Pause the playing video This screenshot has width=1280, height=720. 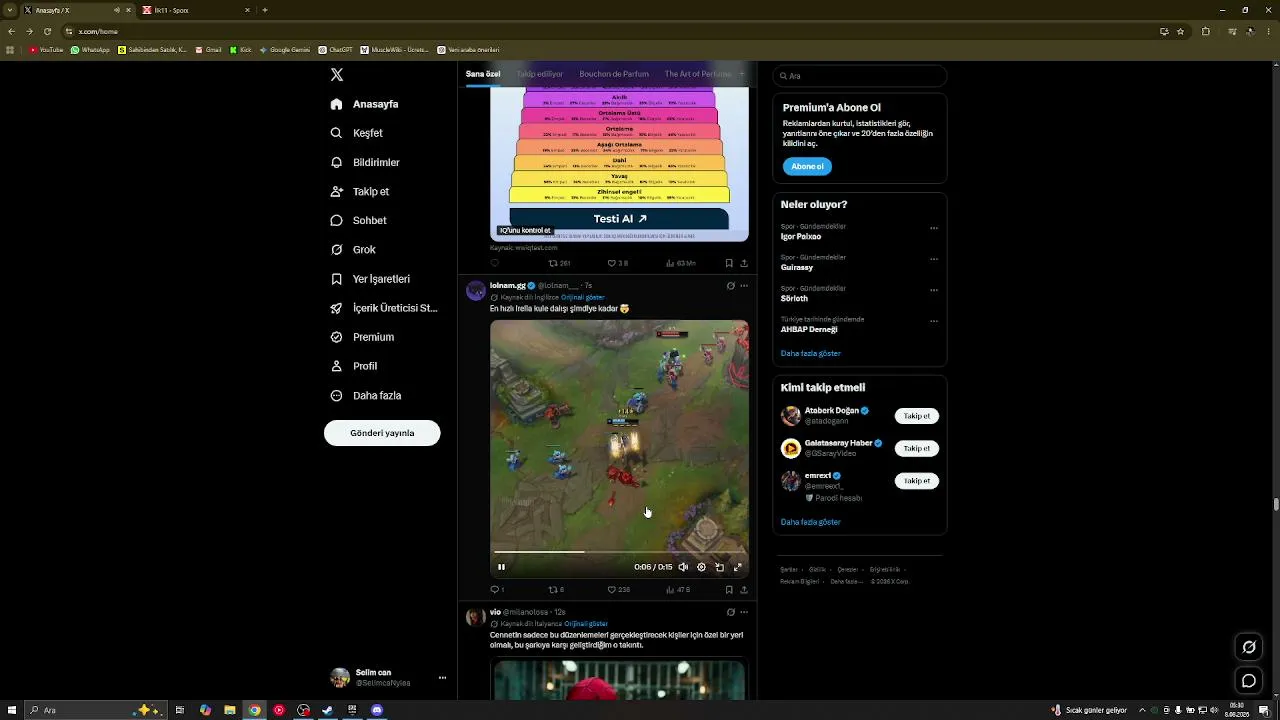(x=501, y=567)
